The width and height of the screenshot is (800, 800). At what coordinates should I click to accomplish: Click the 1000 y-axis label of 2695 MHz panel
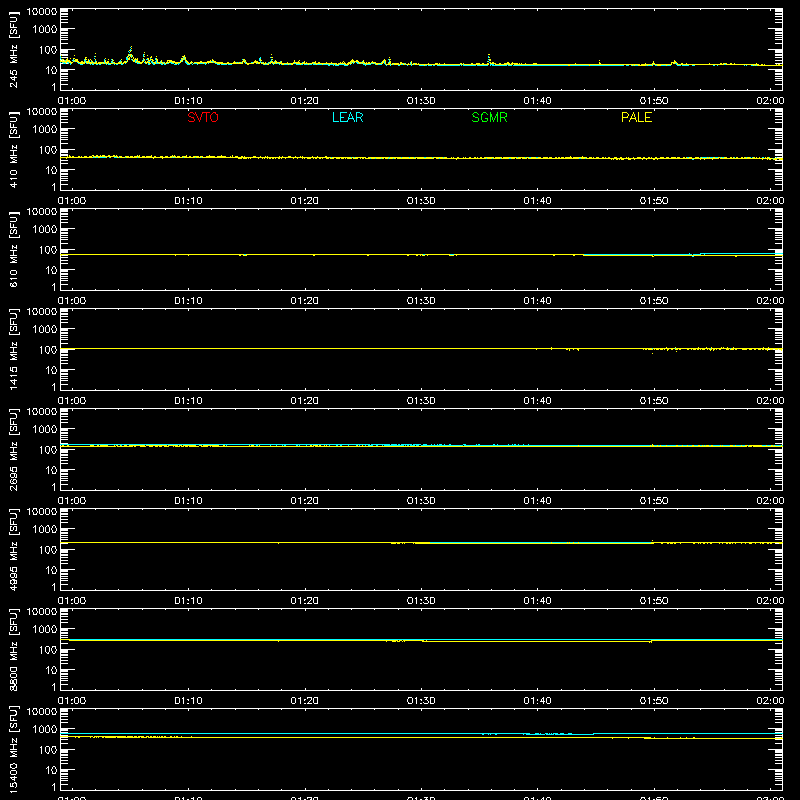click(45, 430)
